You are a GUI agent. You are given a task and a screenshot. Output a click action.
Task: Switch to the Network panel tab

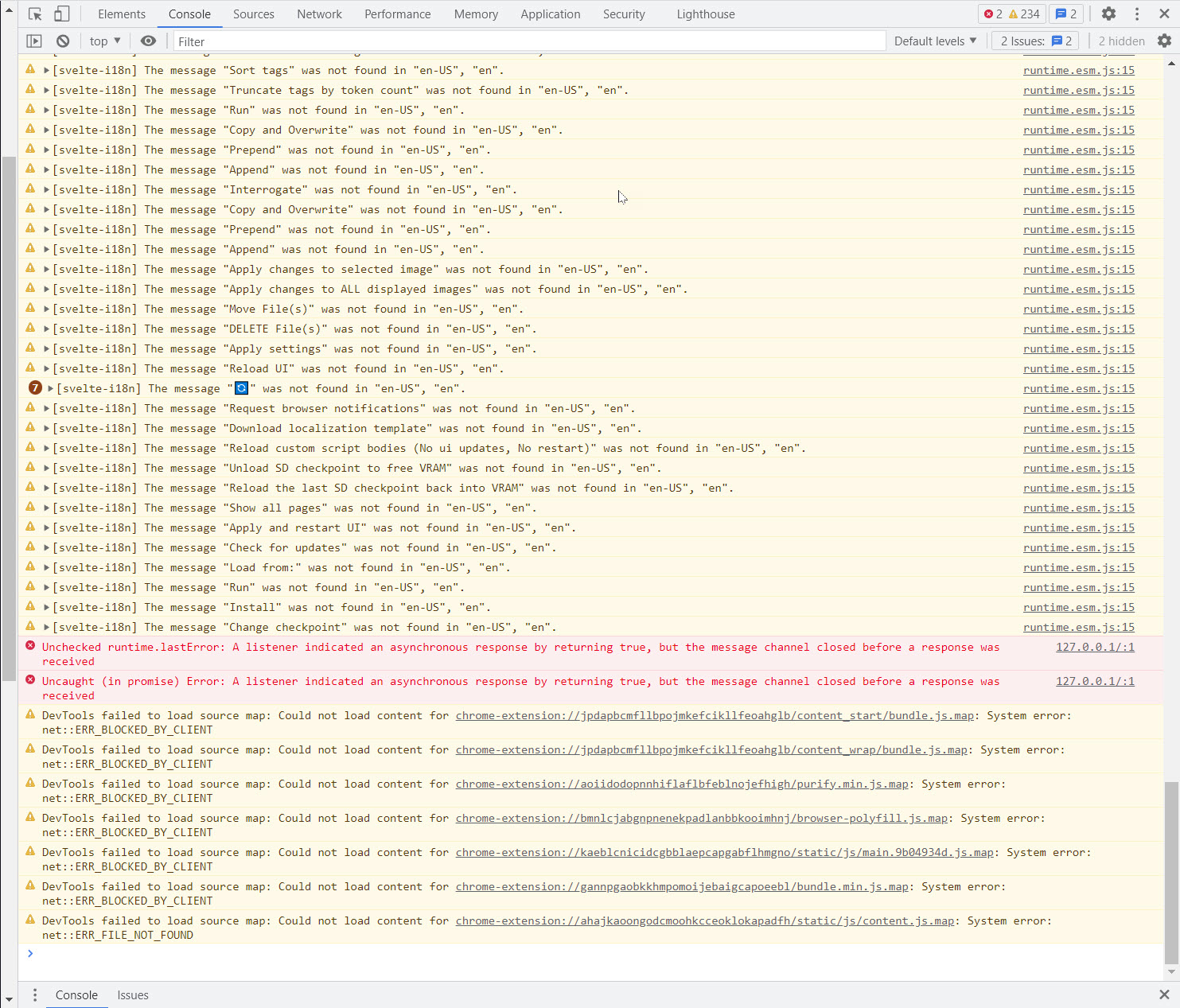(x=319, y=14)
